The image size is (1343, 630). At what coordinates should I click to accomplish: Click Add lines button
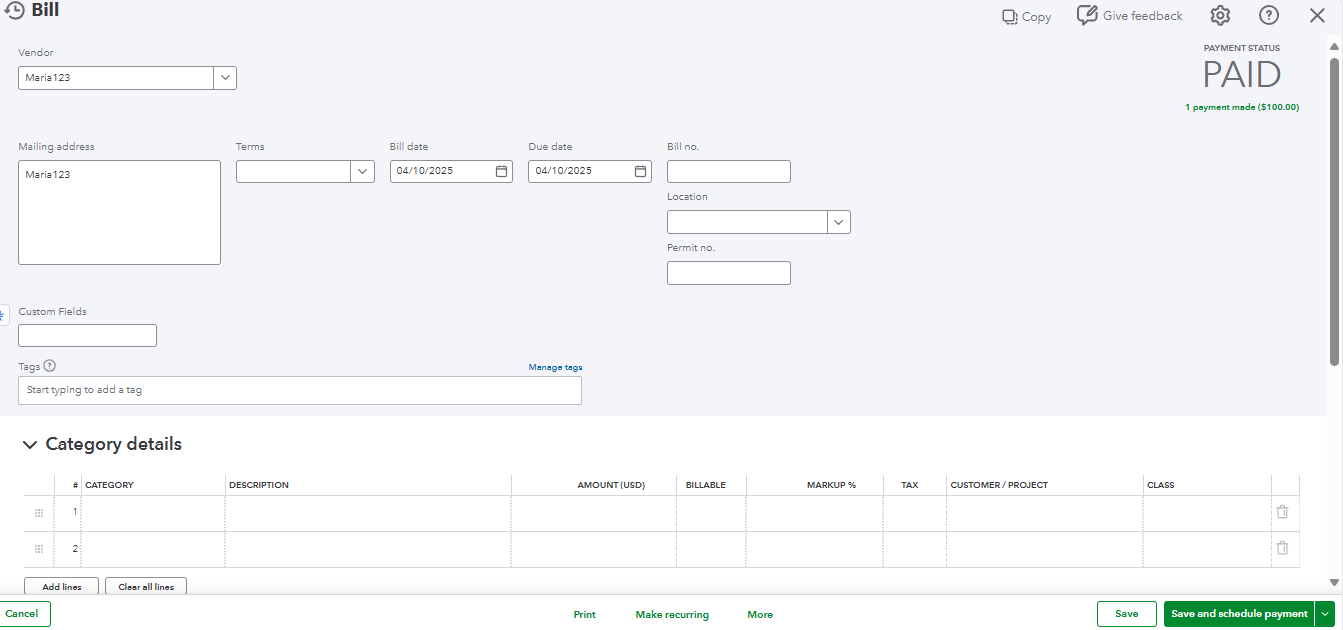pyautogui.click(x=62, y=587)
